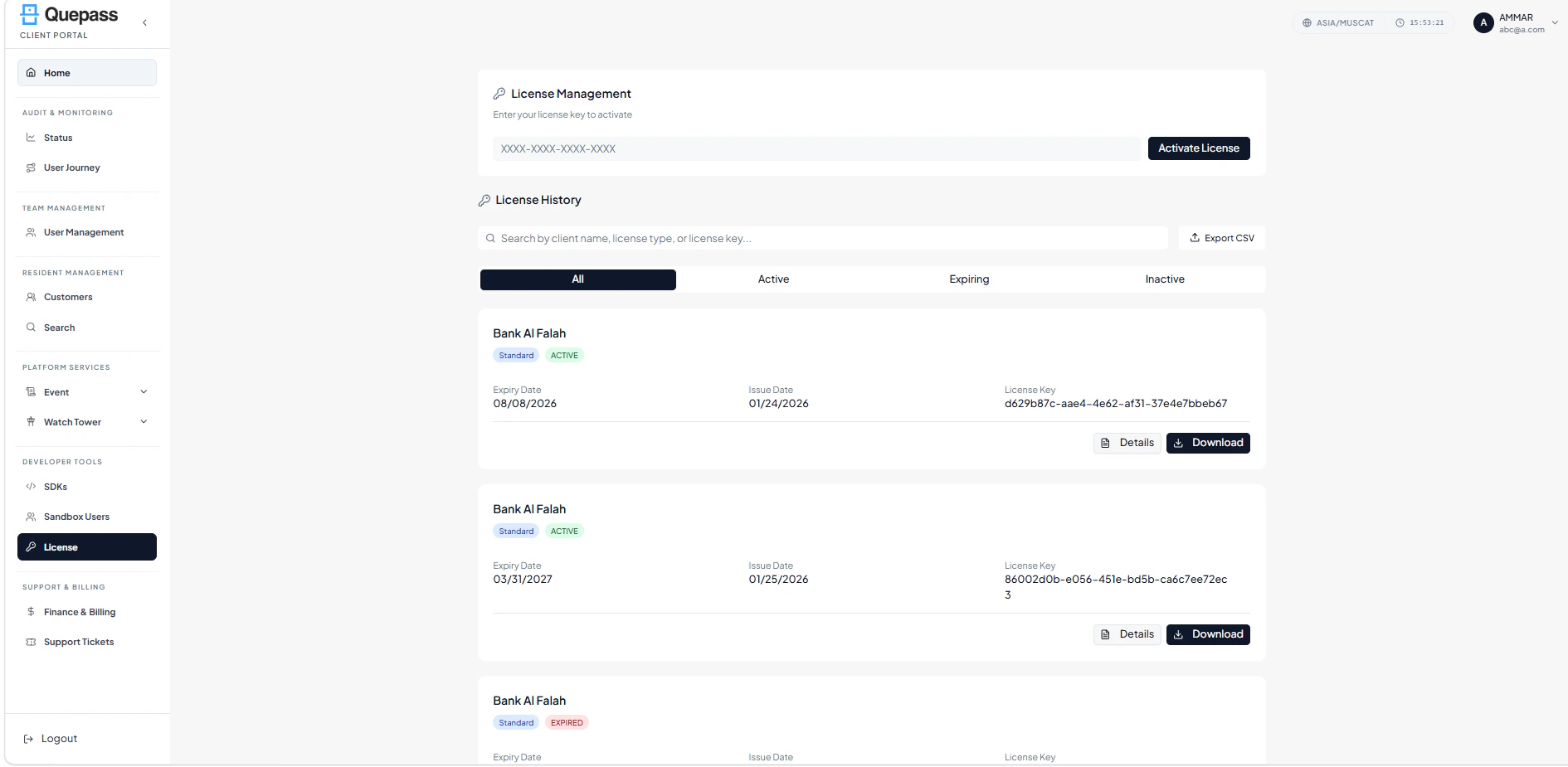
Task: Click the 15:53:21 time display
Action: tap(1427, 23)
